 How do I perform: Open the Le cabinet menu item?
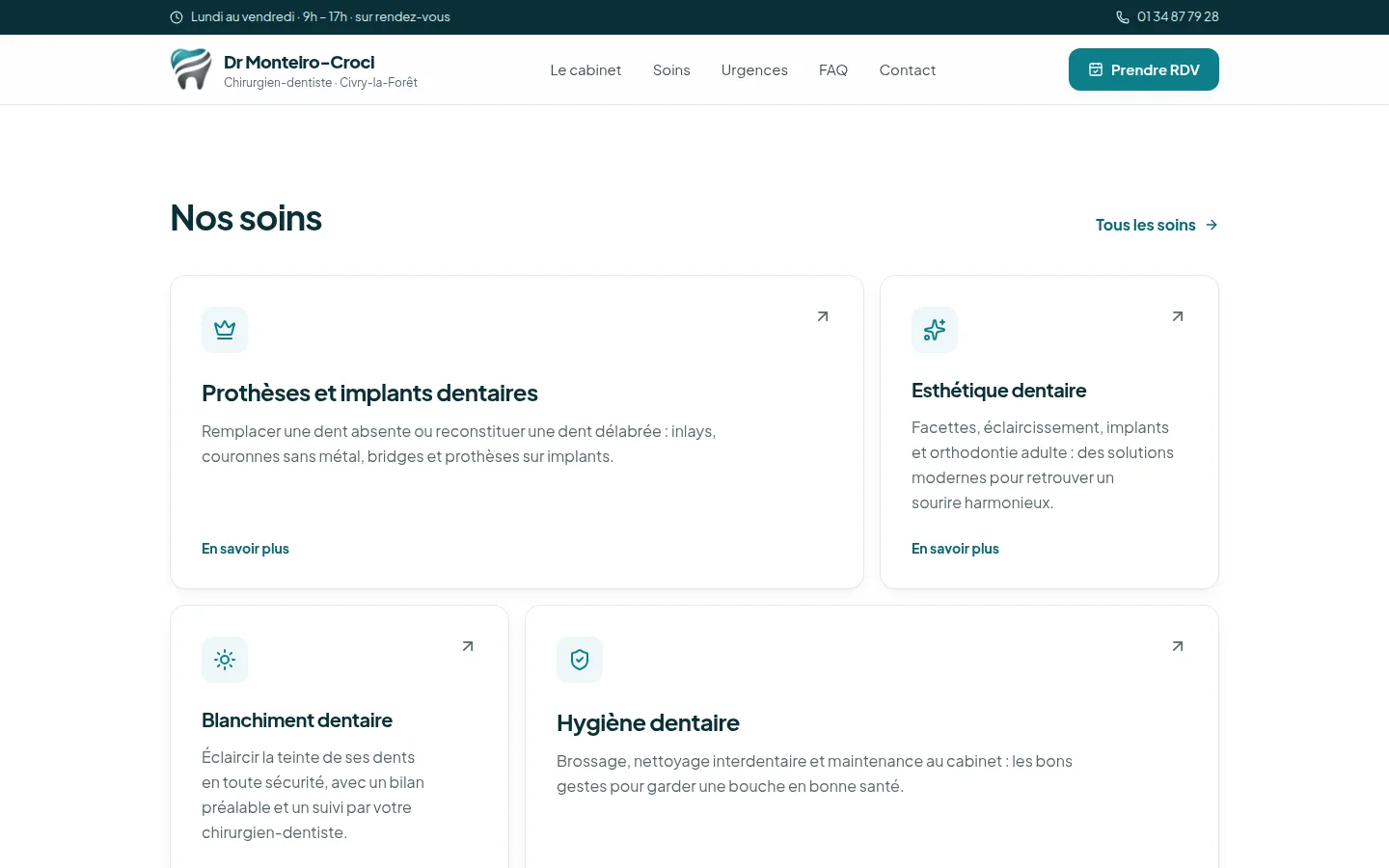tap(586, 70)
